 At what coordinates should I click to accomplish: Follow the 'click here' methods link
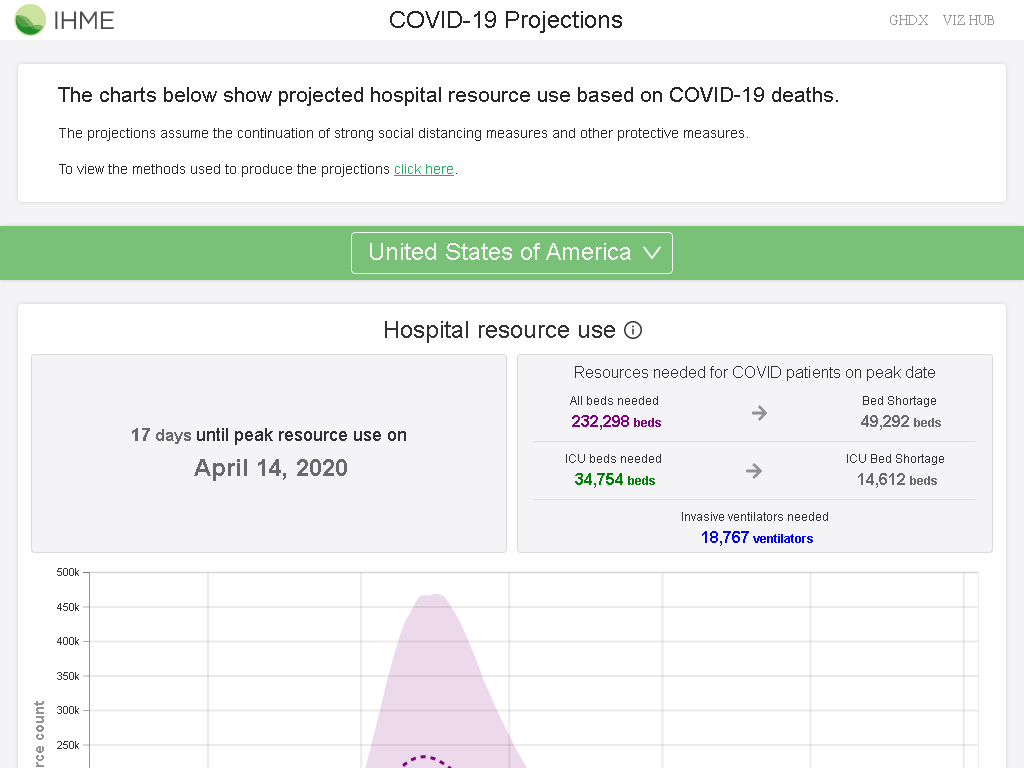424,169
